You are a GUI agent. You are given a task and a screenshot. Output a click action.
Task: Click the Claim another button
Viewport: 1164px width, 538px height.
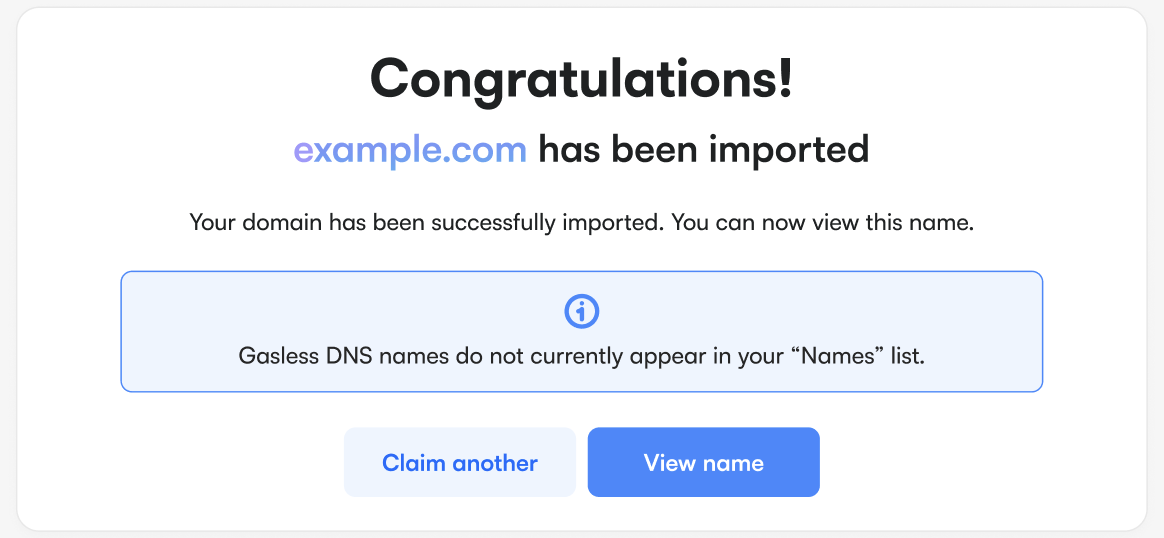click(460, 463)
